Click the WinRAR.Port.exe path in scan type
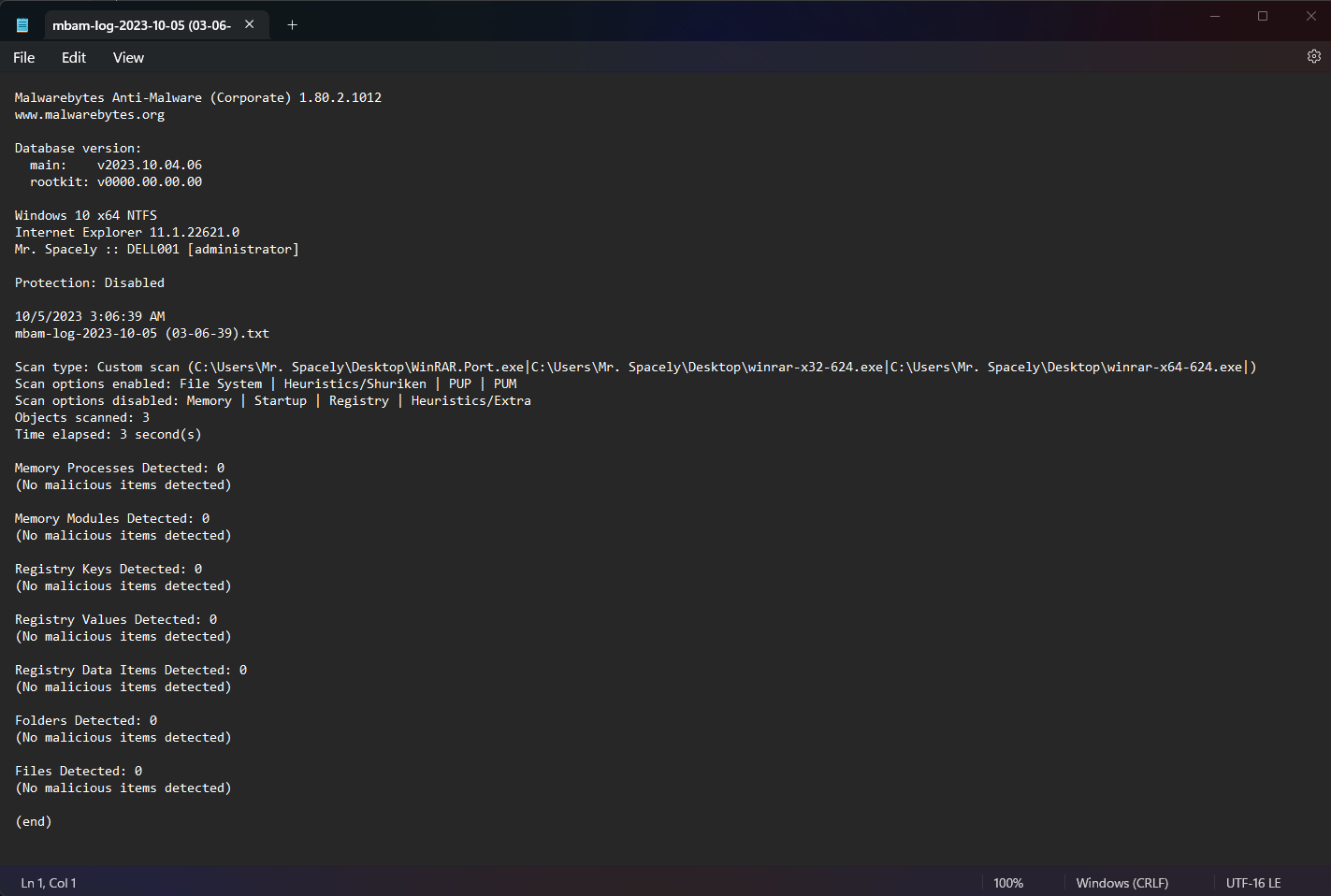Image resolution: width=1331 pixels, height=896 pixels. 359,367
